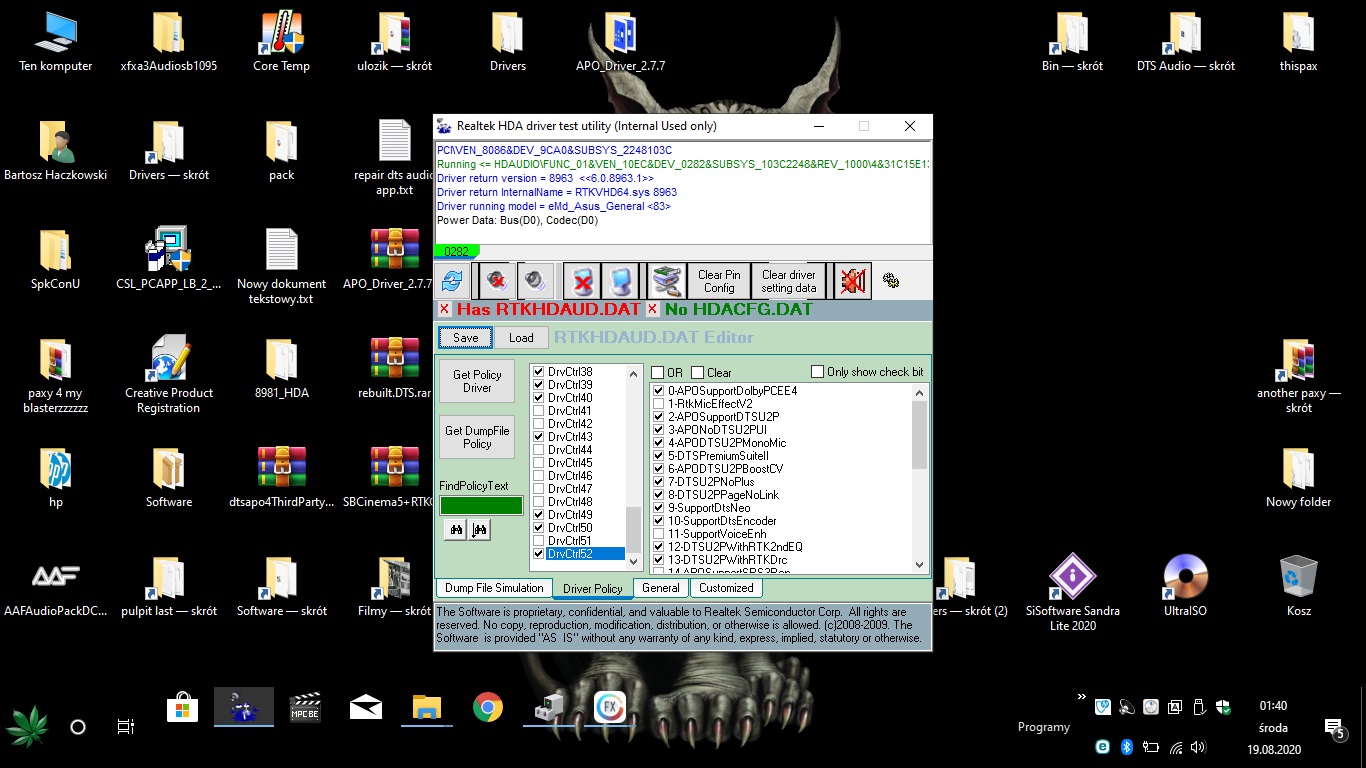Screen dimensions: 1366x768
Task: Click the red X beside No HDACFG.DAT
Action: 653,309
